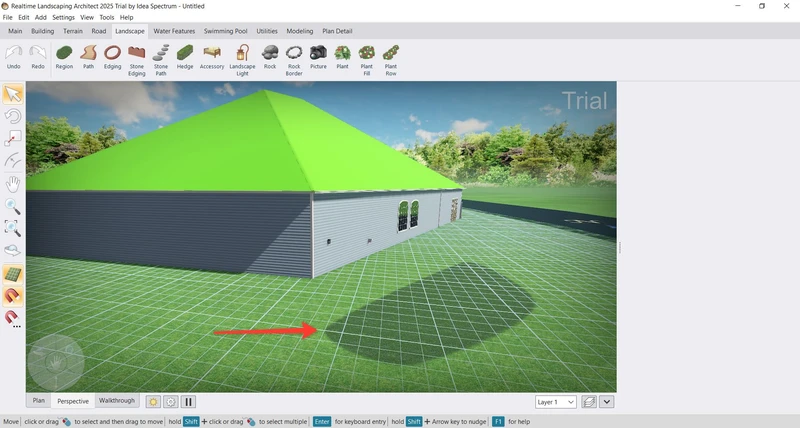This screenshot has width=800, height=428.
Task: Click the circular navigation control in the viewport
Action: tap(54, 362)
